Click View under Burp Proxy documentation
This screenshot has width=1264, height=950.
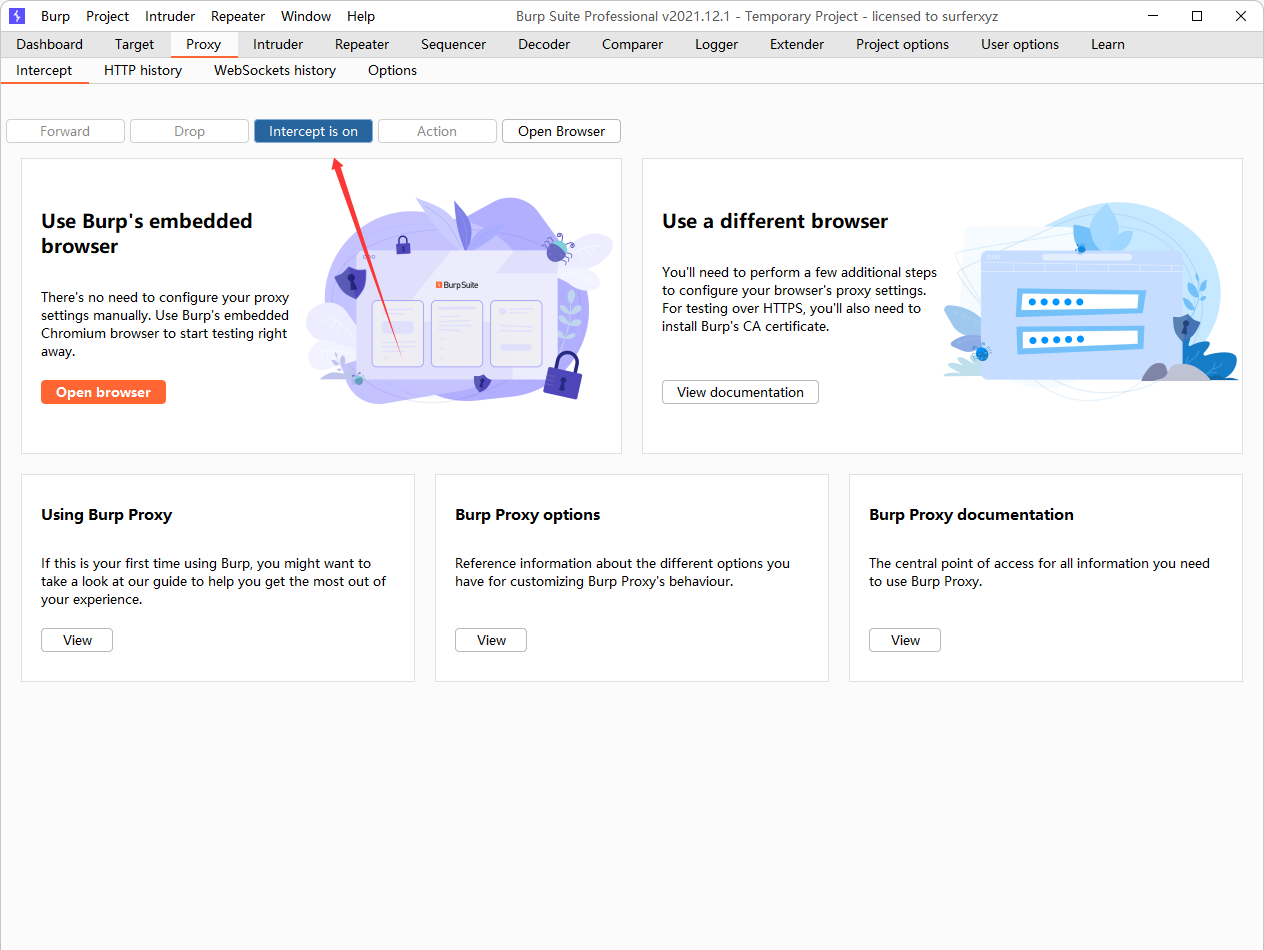(x=905, y=640)
